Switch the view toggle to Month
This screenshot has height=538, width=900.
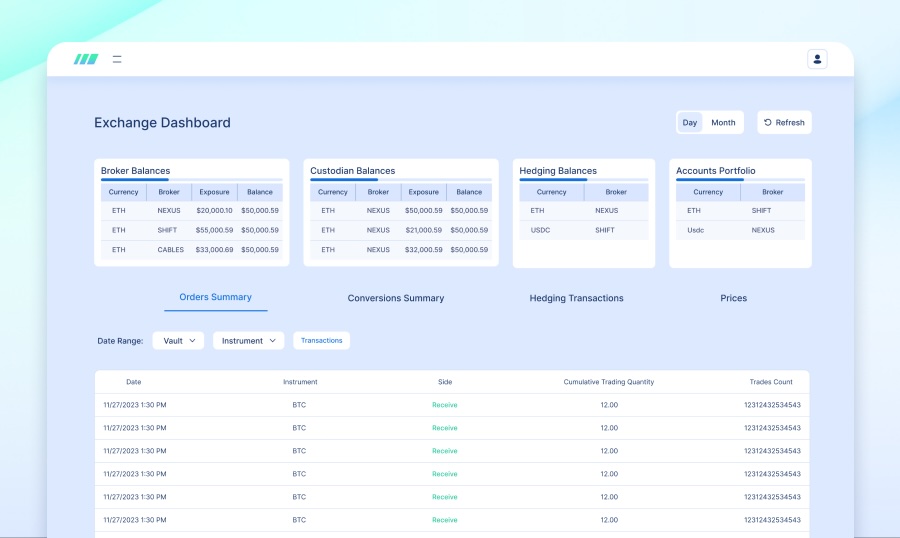point(723,123)
